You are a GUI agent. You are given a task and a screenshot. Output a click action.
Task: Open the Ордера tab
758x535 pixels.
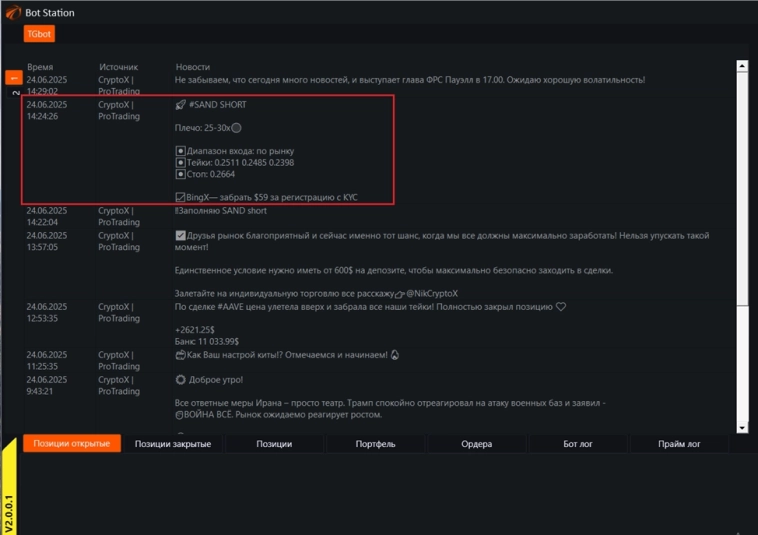pyautogui.click(x=477, y=444)
